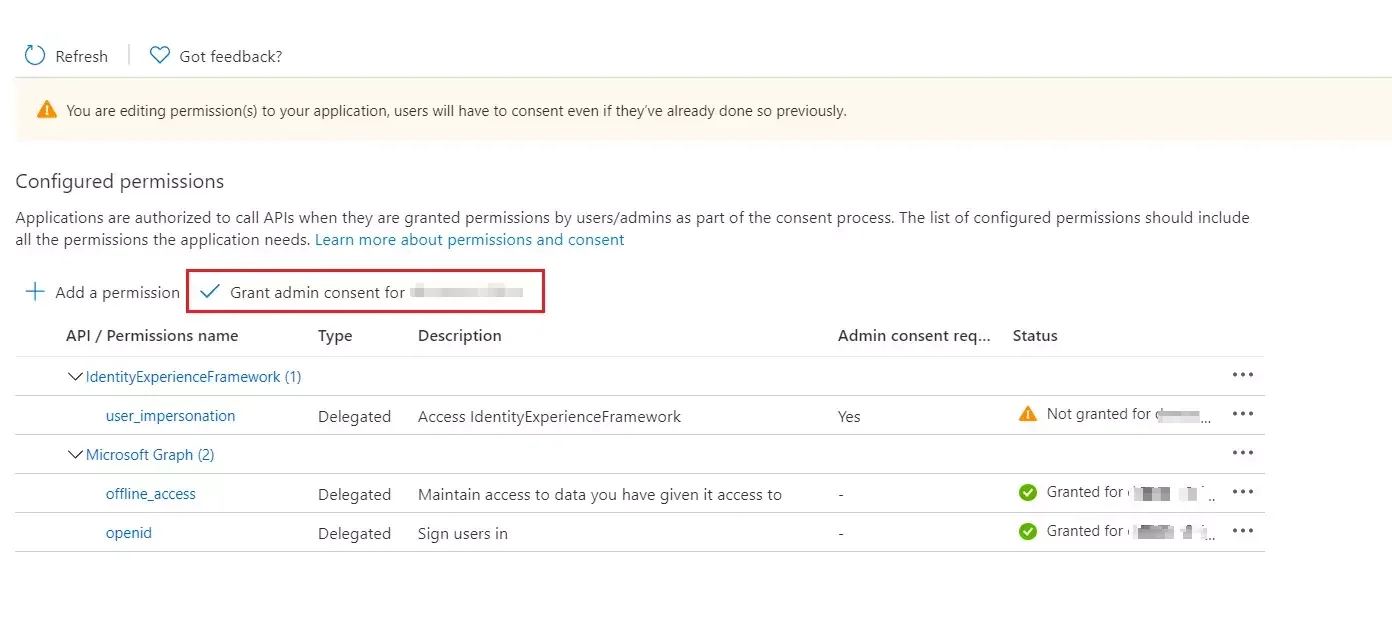Click warning icon beside Not granted status
The height and width of the screenshot is (625, 1392).
click(x=1028, y=413)
